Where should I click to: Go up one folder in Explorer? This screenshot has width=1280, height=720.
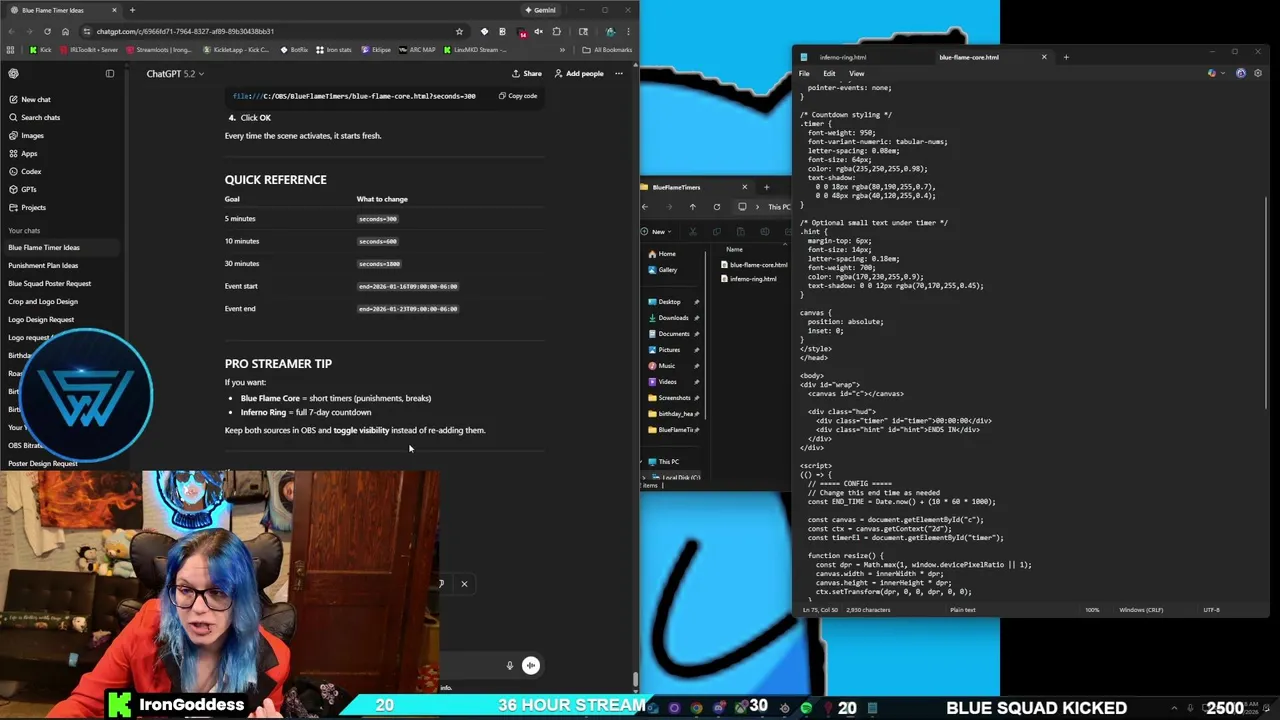point(692,207)
